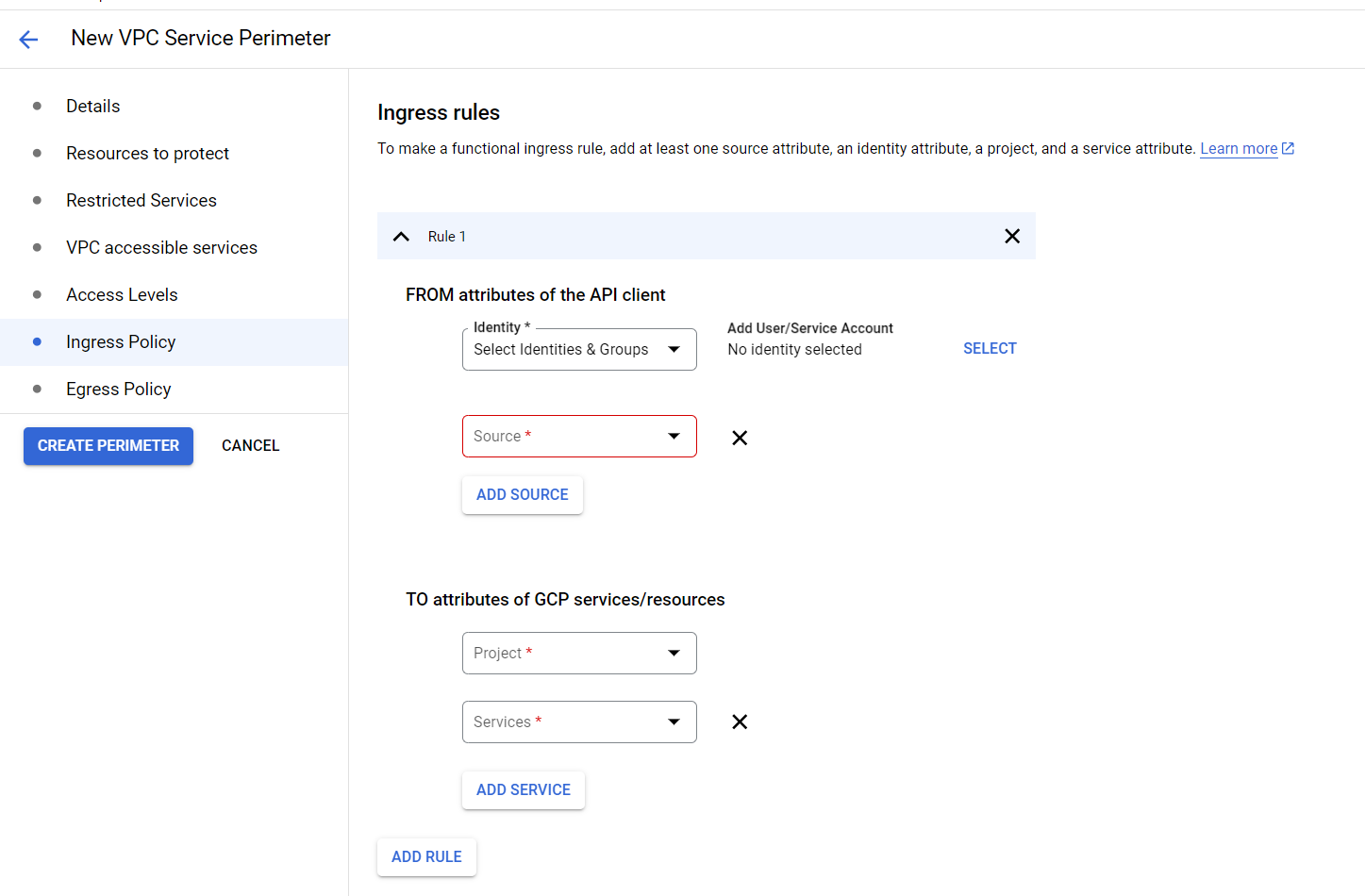Select the VPC accessible services step bullet
The width and height of the screenshot is (1365, 896).
click(x=38, y=247)
